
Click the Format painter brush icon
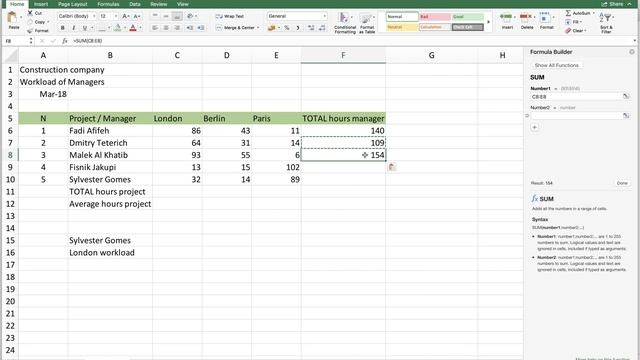(30, 31)
